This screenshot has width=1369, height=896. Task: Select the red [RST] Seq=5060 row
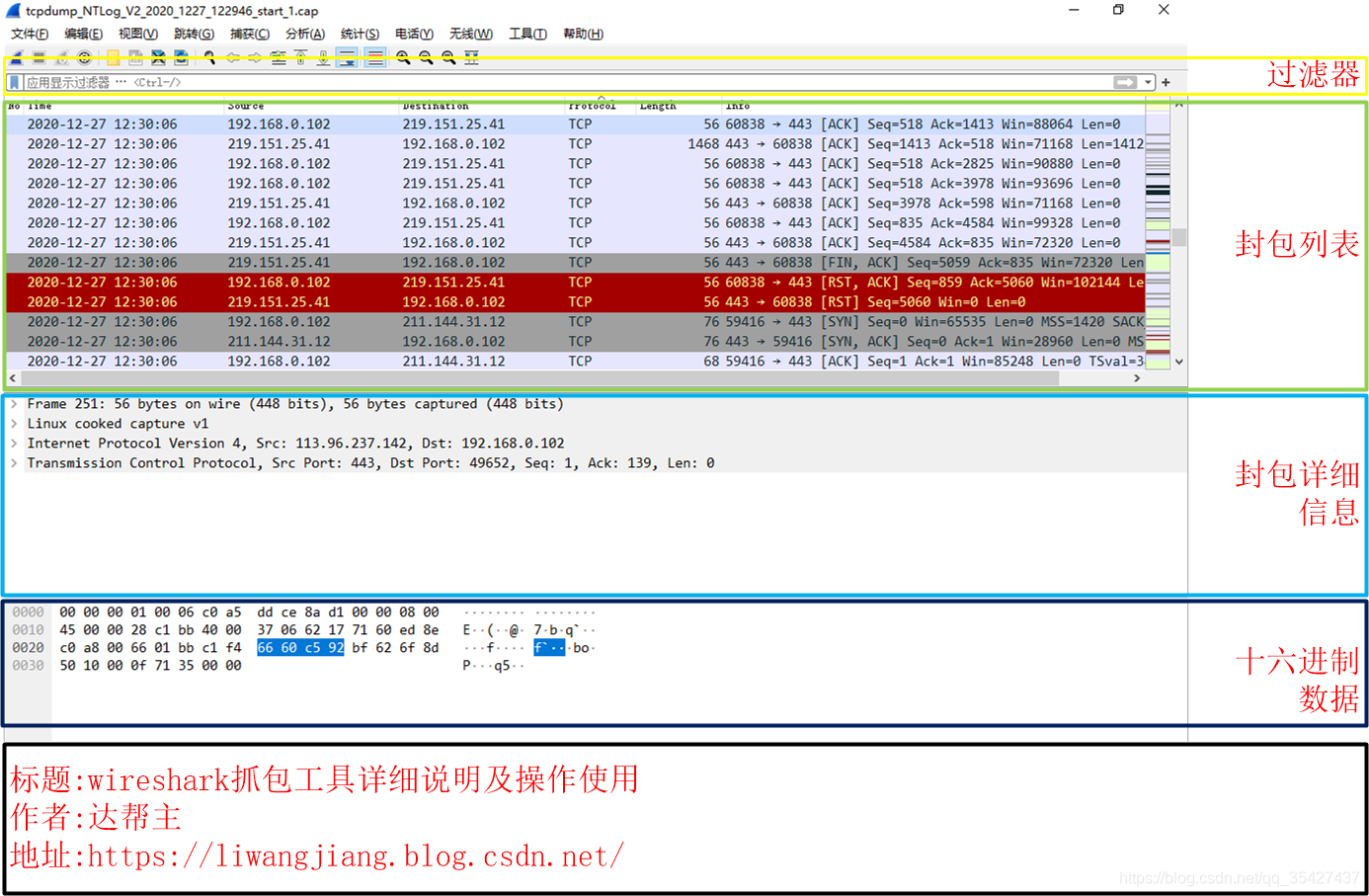[575, 302]
